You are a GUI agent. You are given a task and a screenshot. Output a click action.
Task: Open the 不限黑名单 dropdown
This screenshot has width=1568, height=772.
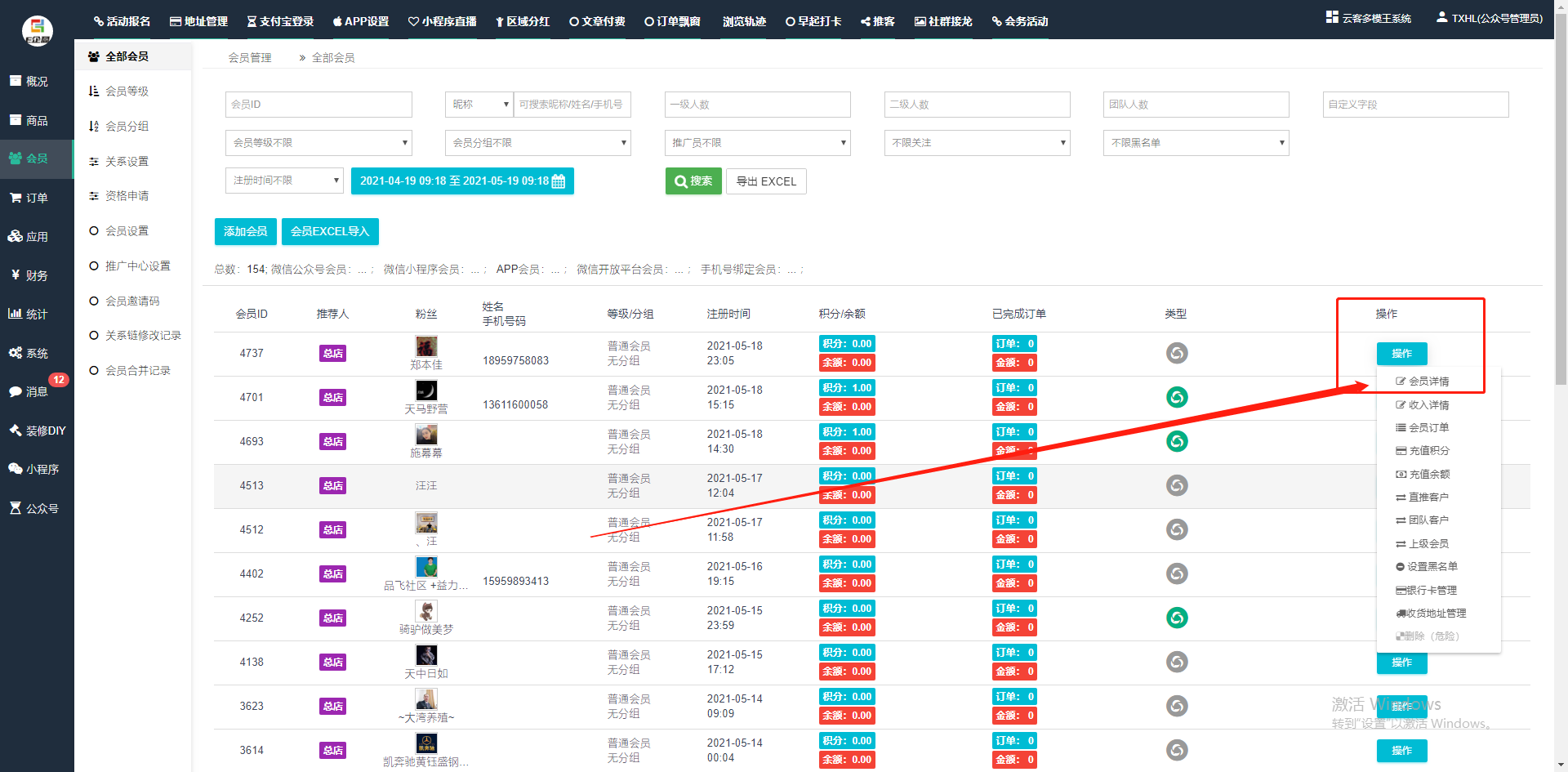tap(1196, 143)
